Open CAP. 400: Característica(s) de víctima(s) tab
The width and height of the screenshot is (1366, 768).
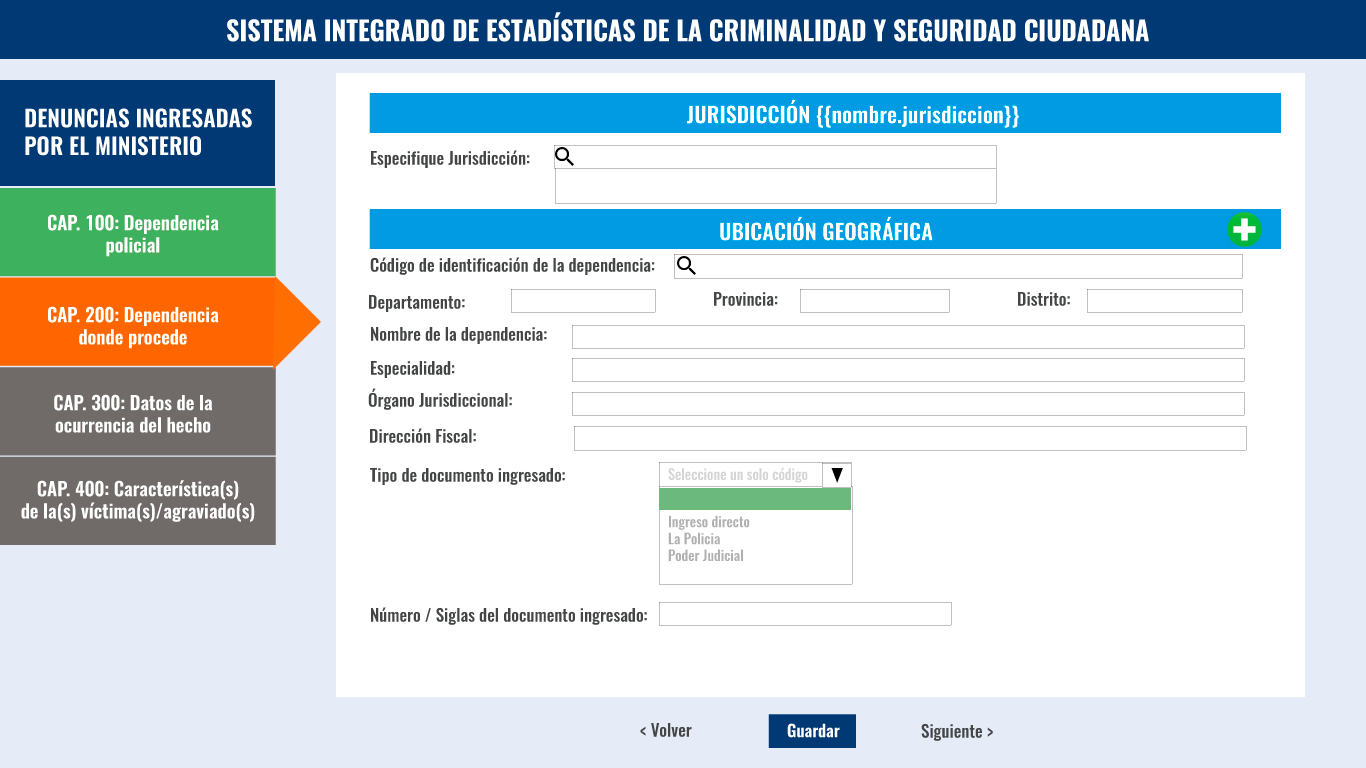pyautogui.click(x=138, y=501)
